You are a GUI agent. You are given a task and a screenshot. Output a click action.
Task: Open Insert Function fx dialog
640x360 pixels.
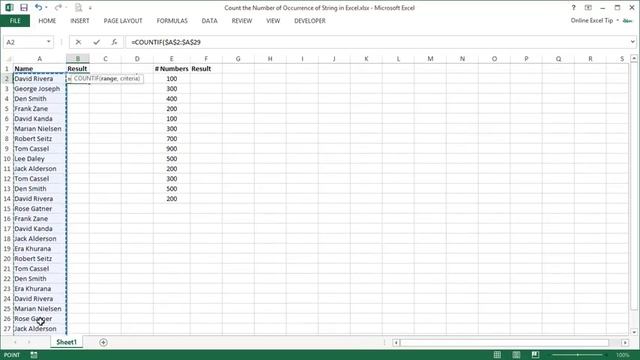tap(114, 42)
